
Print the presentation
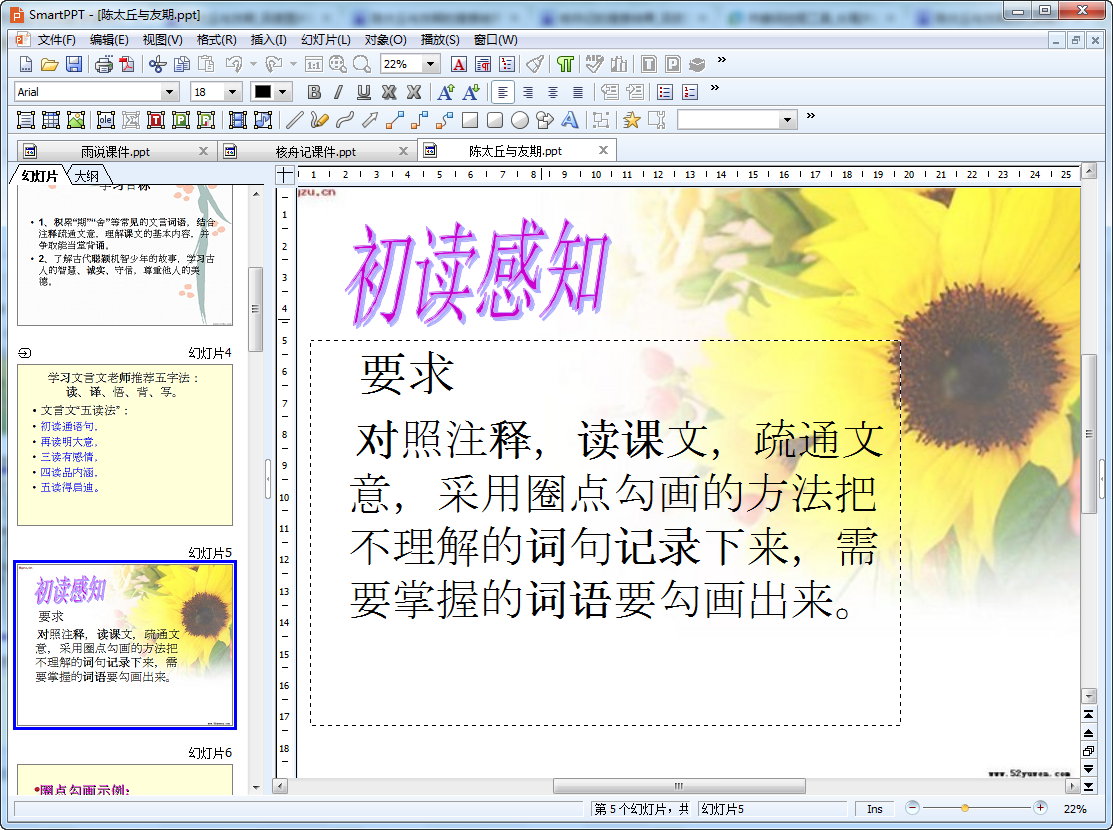coord(104,65)
